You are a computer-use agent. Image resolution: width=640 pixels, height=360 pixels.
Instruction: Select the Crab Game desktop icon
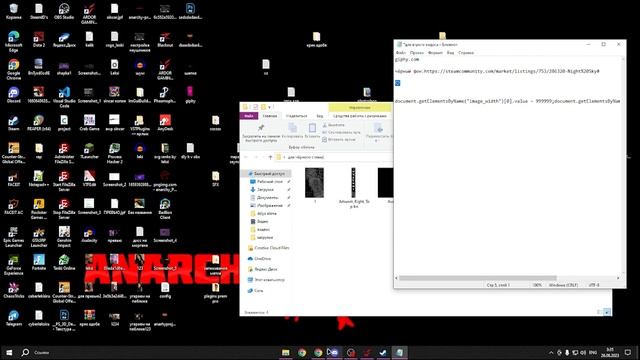point(89,122)
